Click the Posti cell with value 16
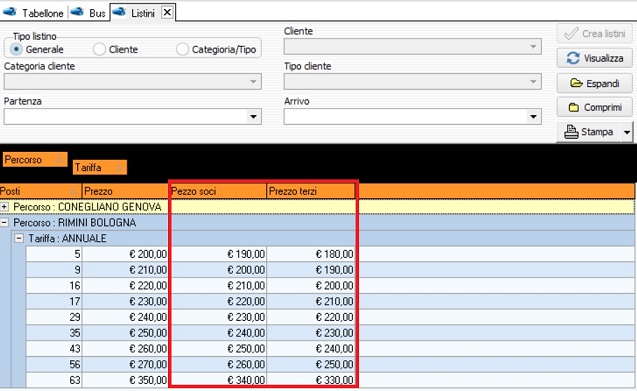Image resolution: width=637 pixels, height=391 pixels. click(54, 286)
